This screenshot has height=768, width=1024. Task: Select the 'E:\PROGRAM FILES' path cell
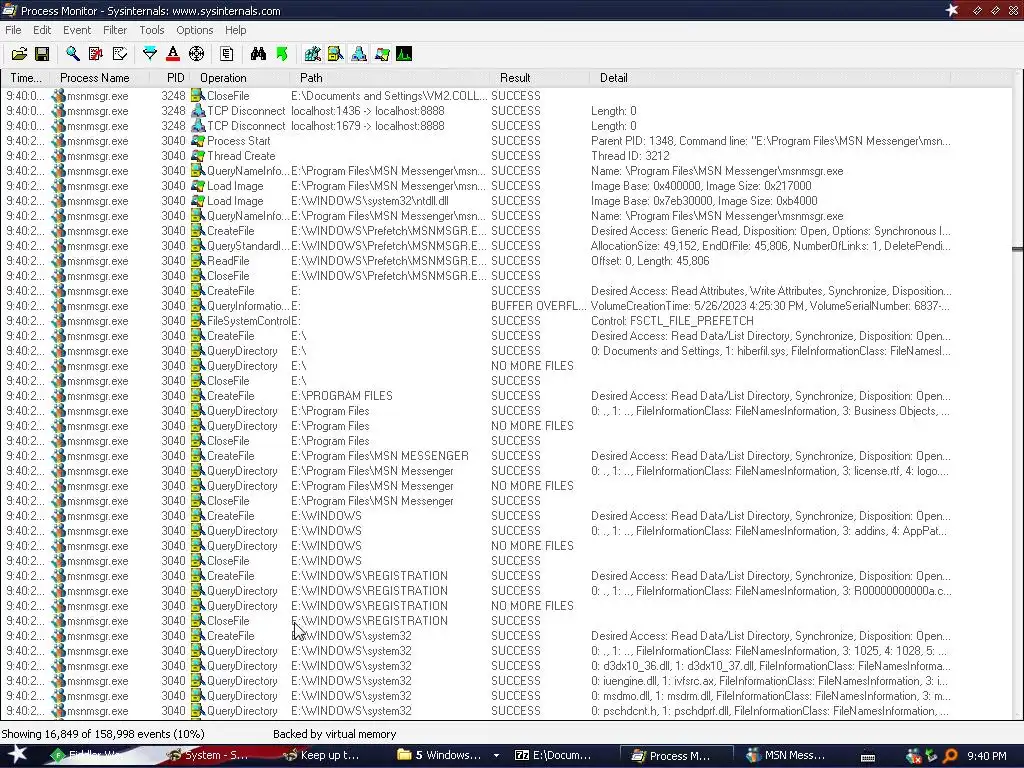click(342, 396)
